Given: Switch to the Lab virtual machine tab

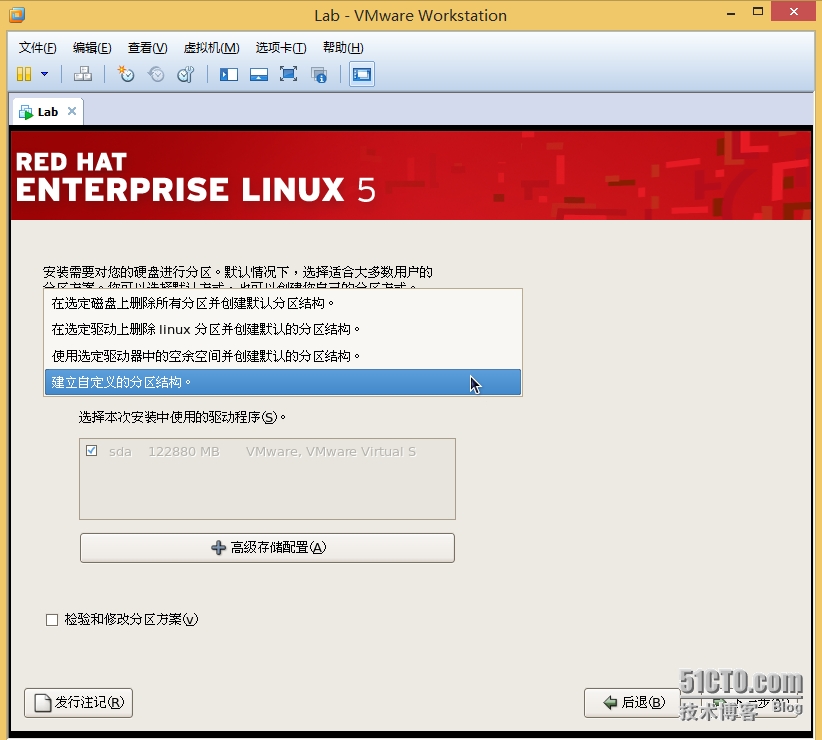Looking at the screenshot, I should (48, 112).
